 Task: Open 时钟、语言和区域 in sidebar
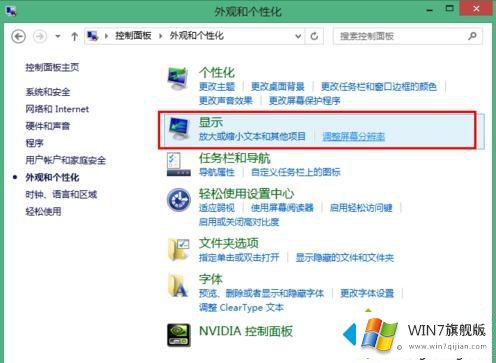pos(61,194)
